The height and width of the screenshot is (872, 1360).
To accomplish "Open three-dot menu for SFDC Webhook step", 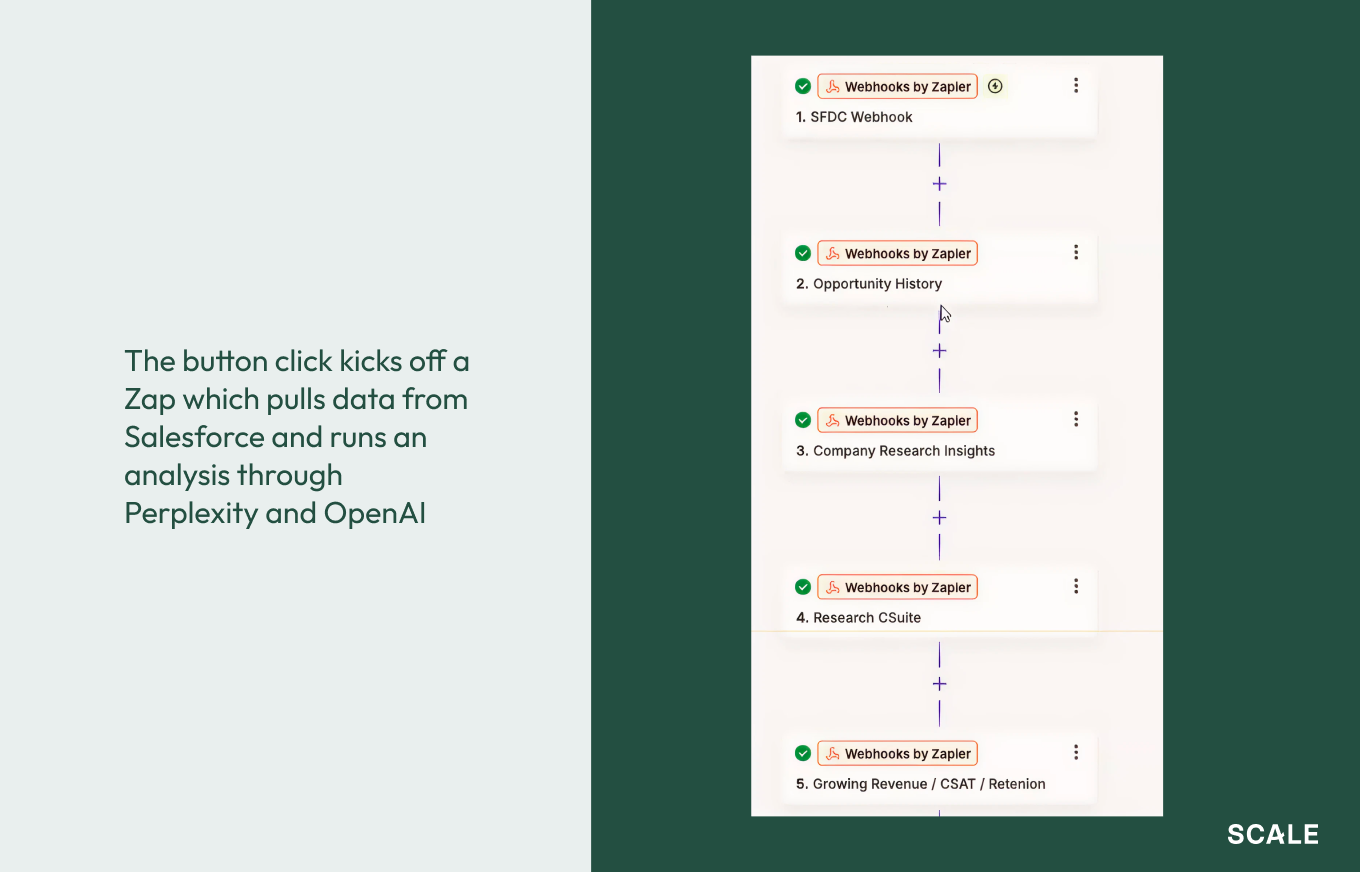I will (x=1076, y=86).
